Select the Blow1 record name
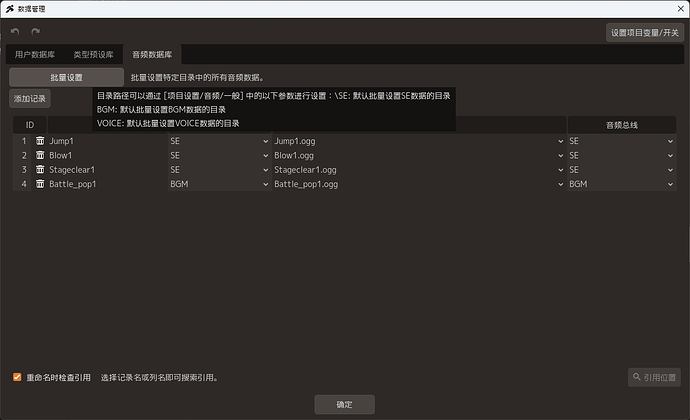Viewport: 690px width, 420px height. [61, 155]
